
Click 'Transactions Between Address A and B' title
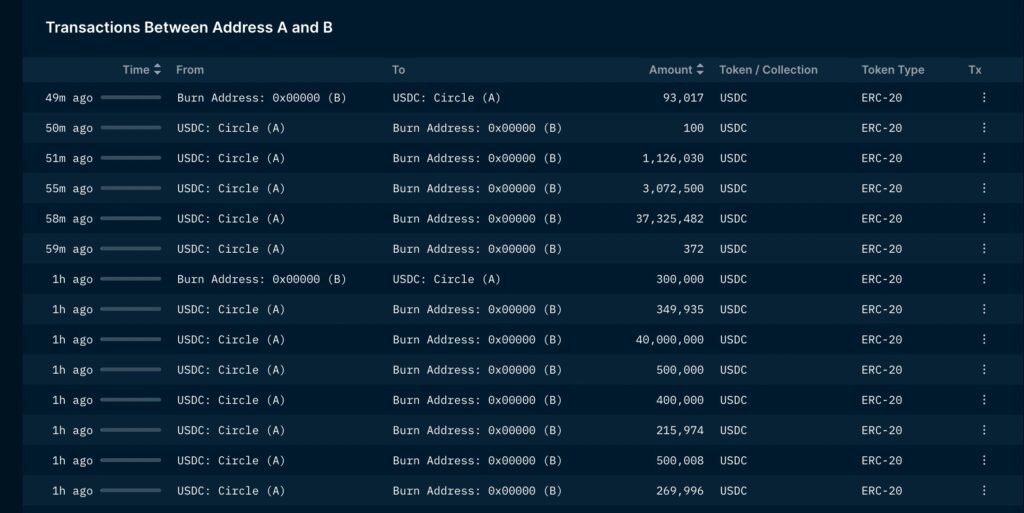(x=189, y=27)
